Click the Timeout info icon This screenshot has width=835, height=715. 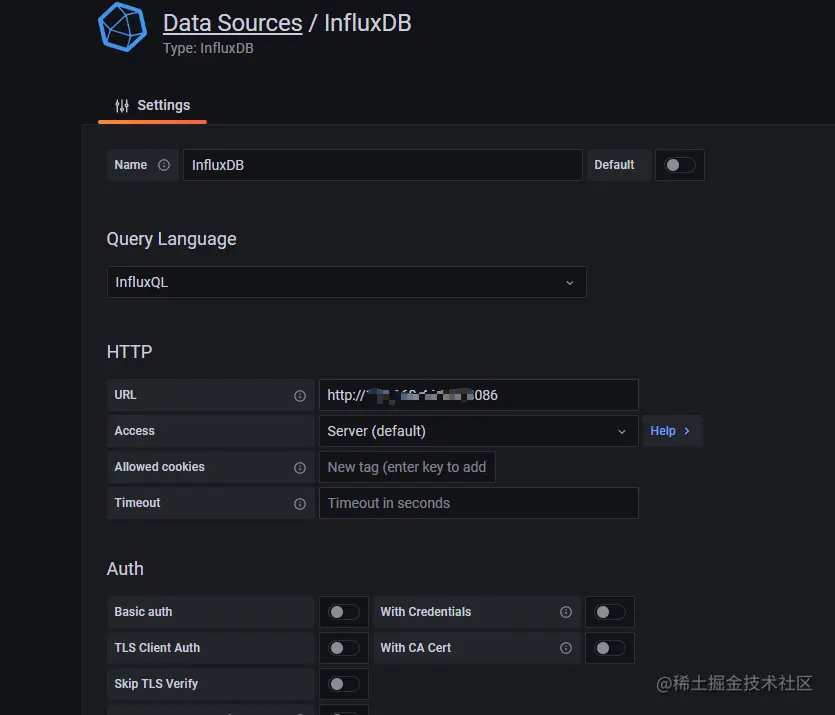tap(300, 504)
